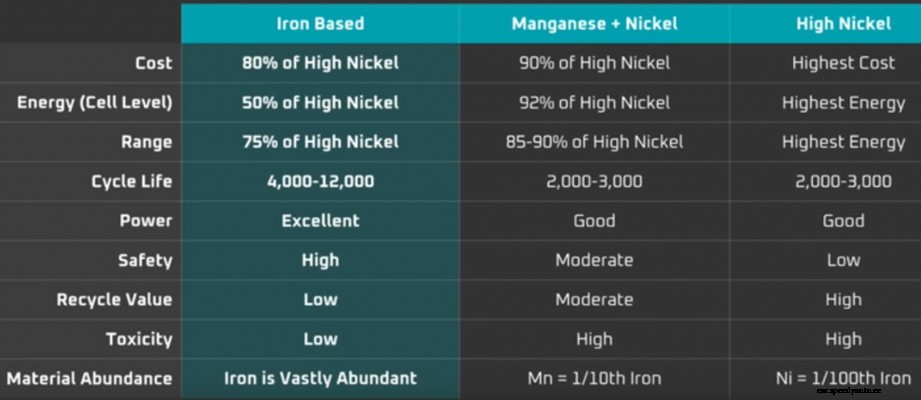Select the Recycle Value row label
The height and width of the screenshot is (400, 921).
(x=114, y=300)
